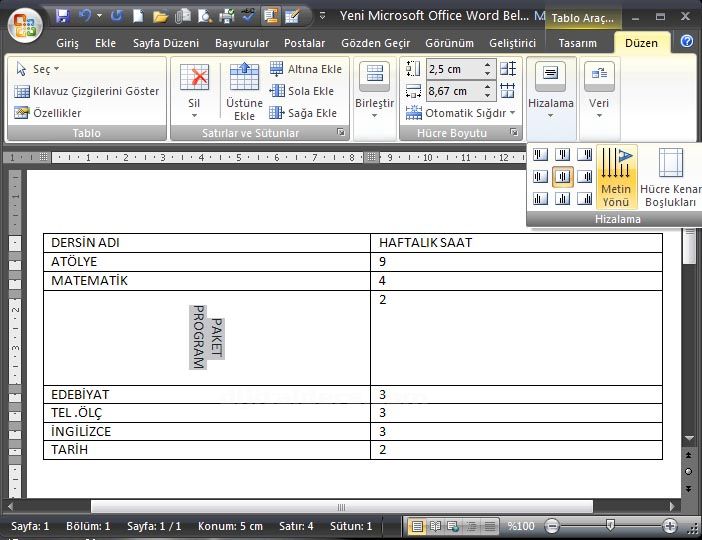Redo the last action
This screenshot has height=540, width=702.
(116, 16)
